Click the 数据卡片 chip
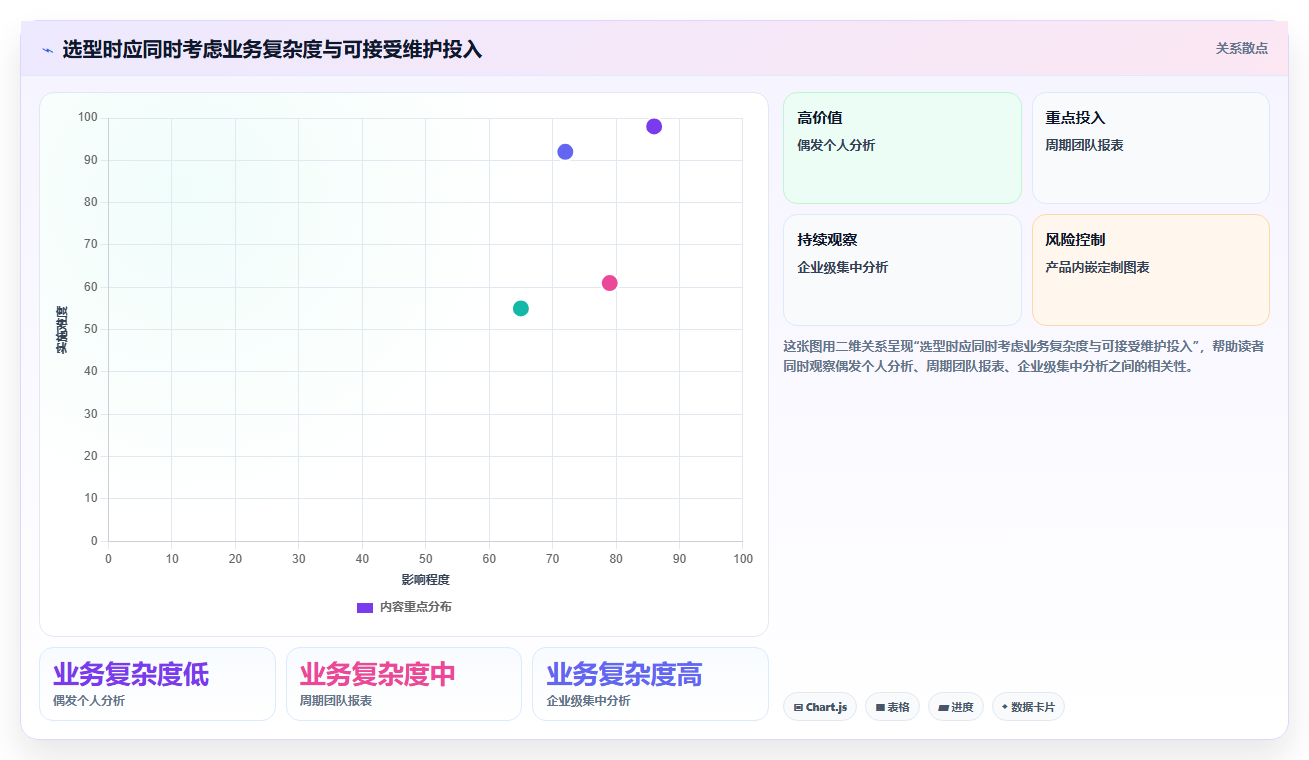The image size is (1309, 760). (1028, 707)
